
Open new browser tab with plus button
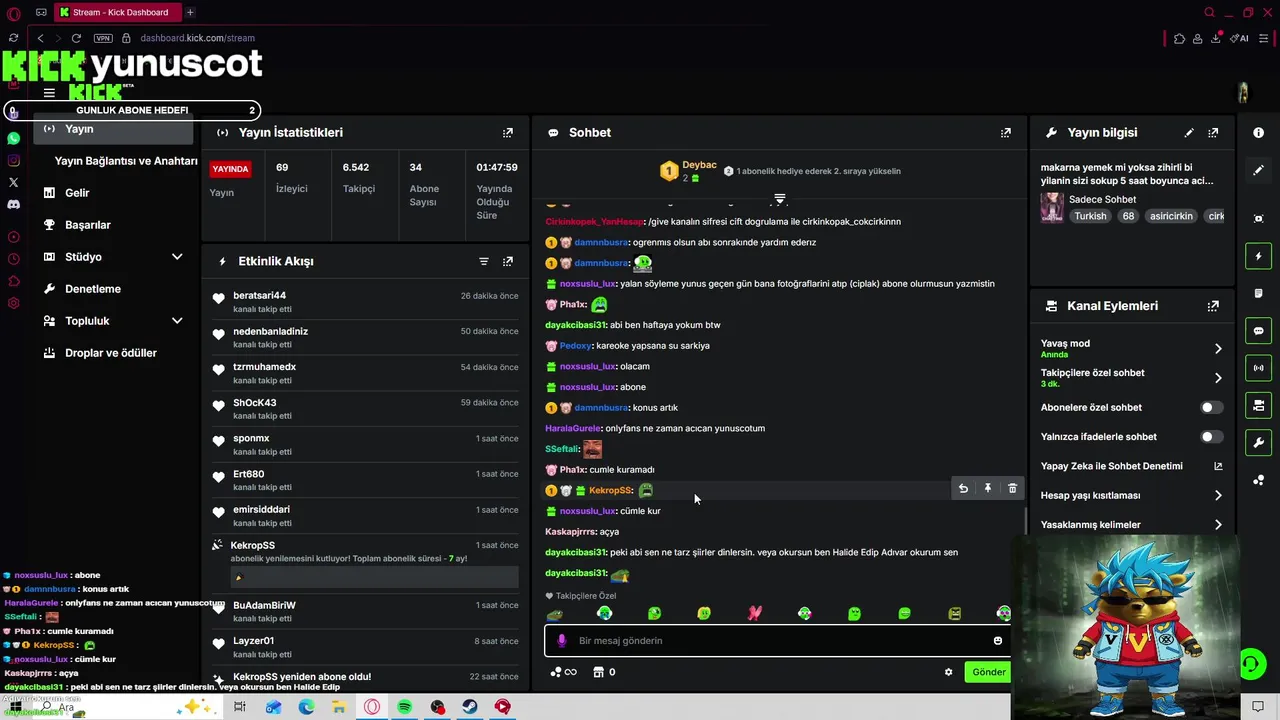pyautogui.click(x=190, y=12)
